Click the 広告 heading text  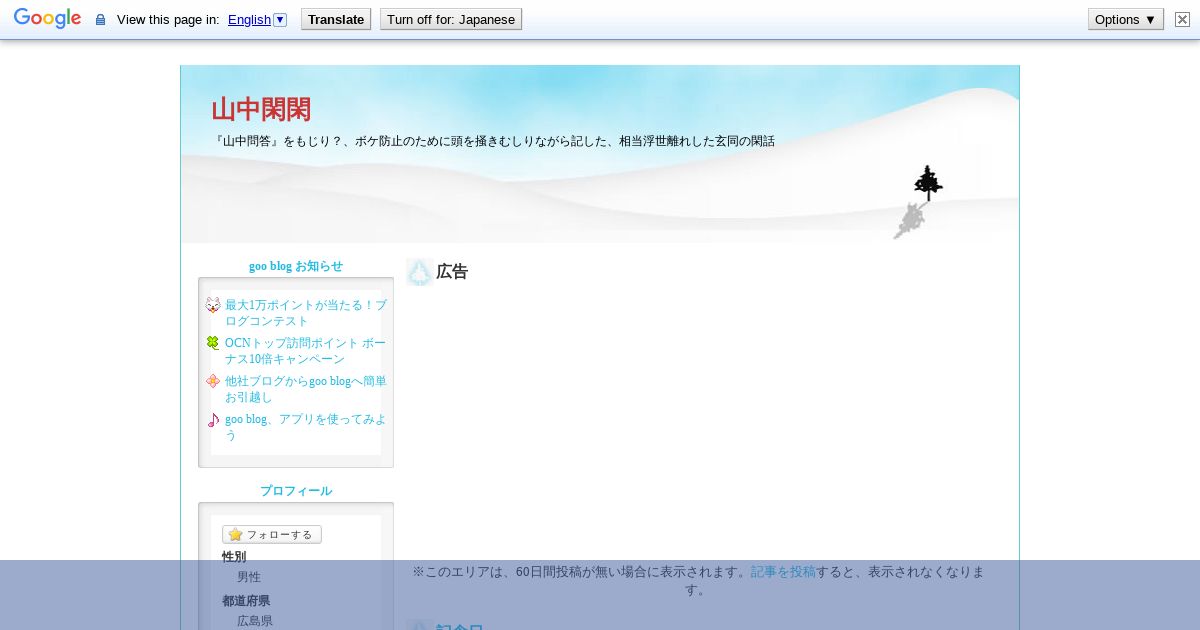coord(452,272)
